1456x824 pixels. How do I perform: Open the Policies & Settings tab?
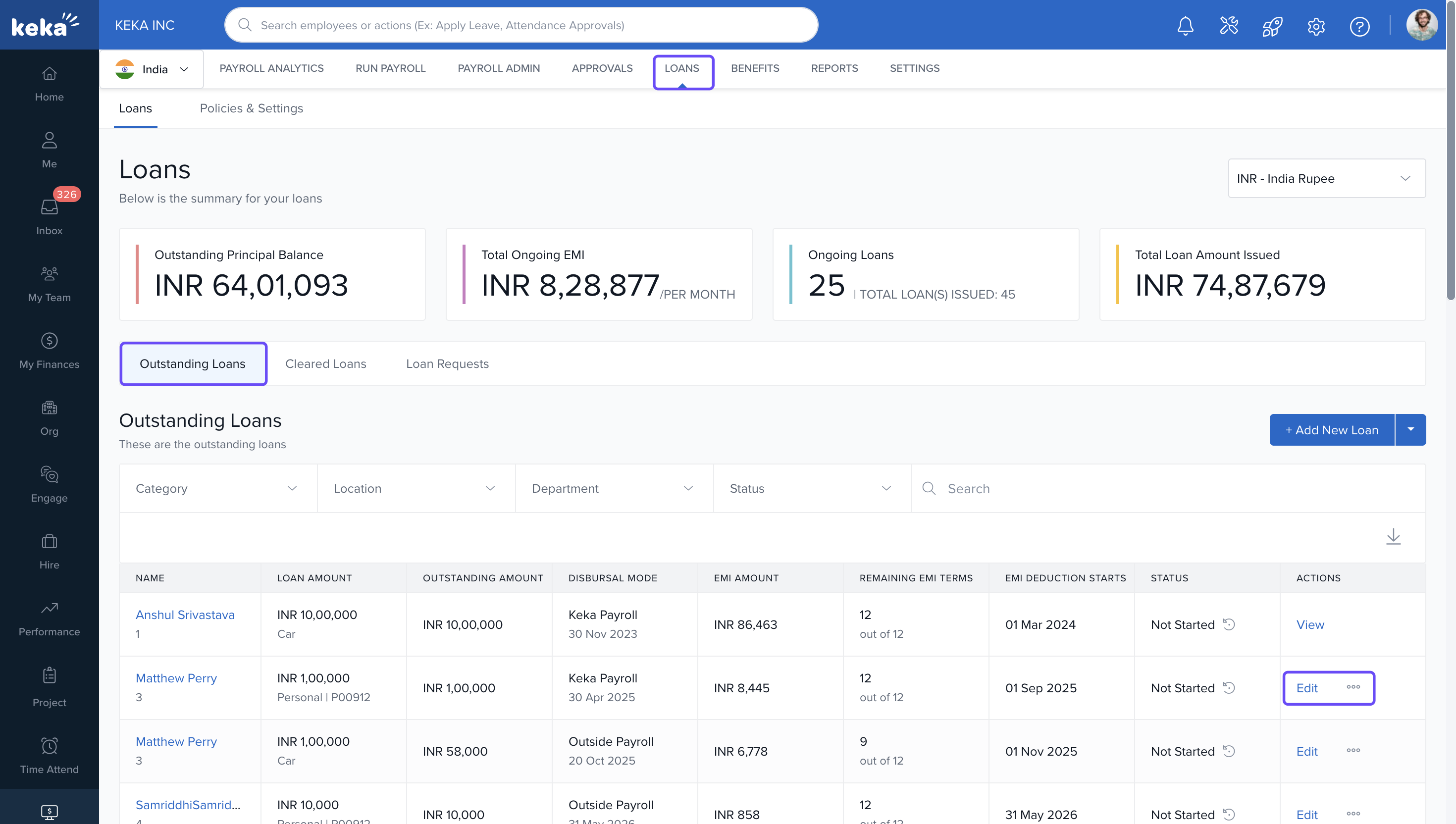click(251, 108)
